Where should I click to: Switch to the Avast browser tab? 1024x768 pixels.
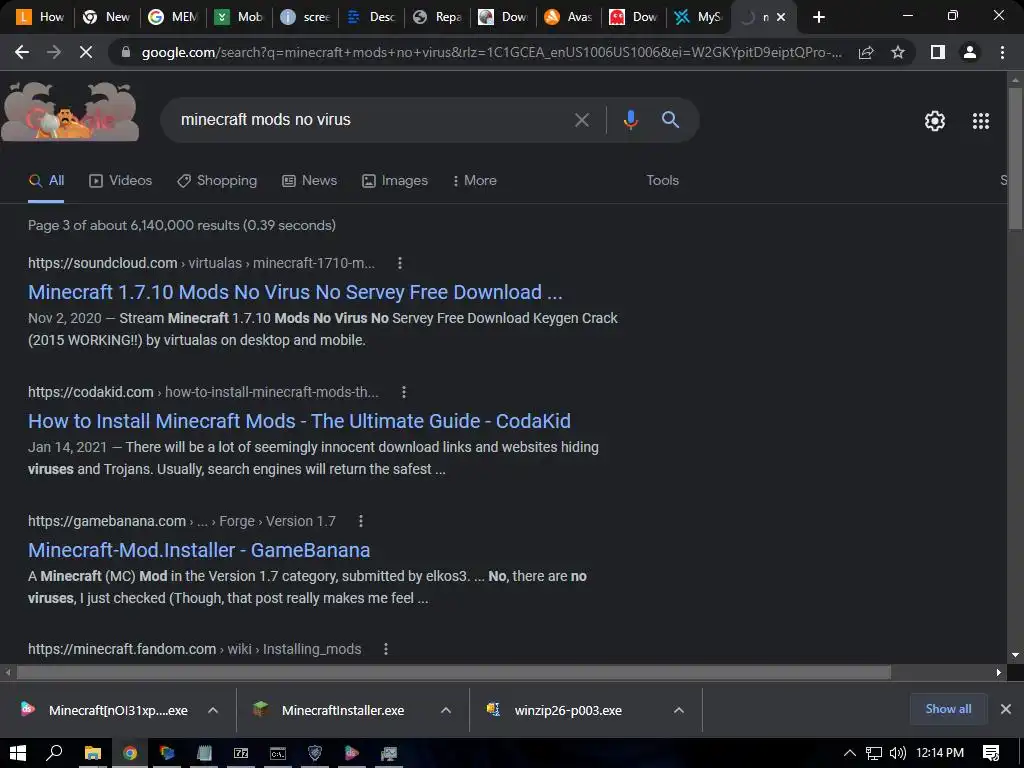568,17
